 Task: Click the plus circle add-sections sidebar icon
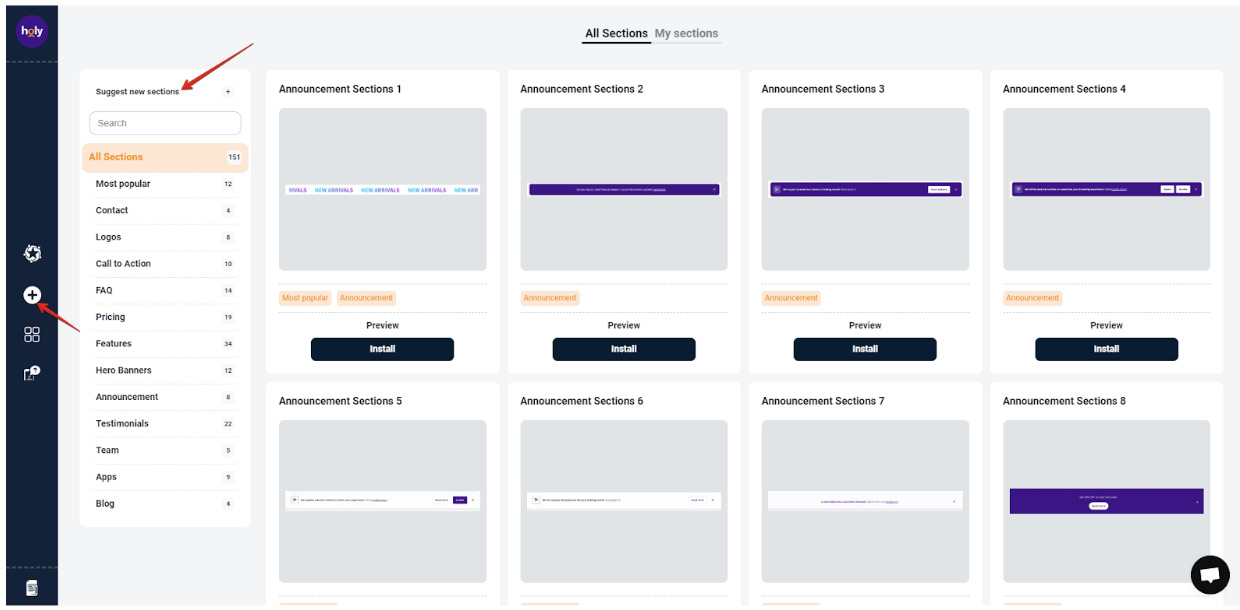click(32, 295)
